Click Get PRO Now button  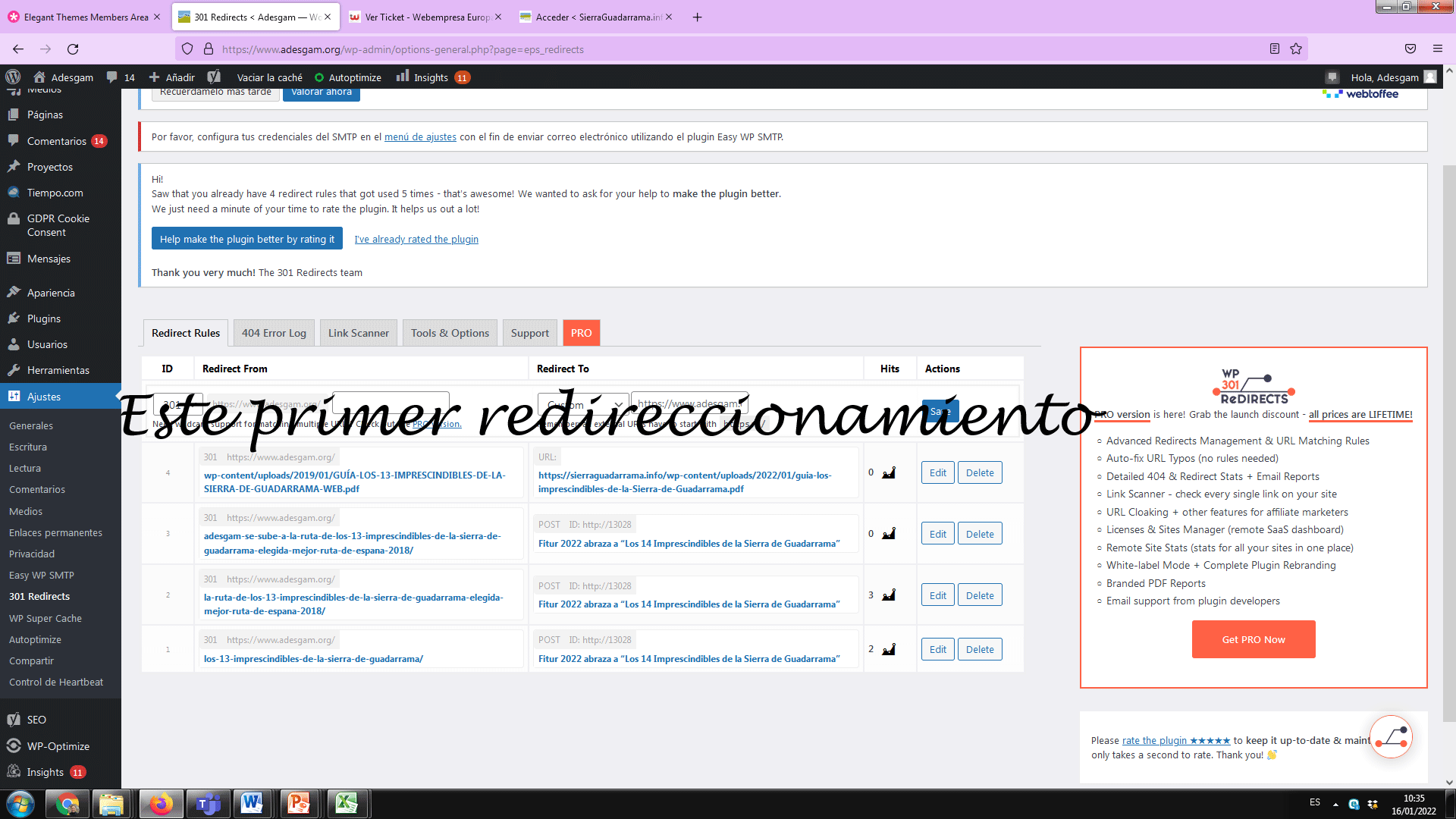(x=1254, y=639)
